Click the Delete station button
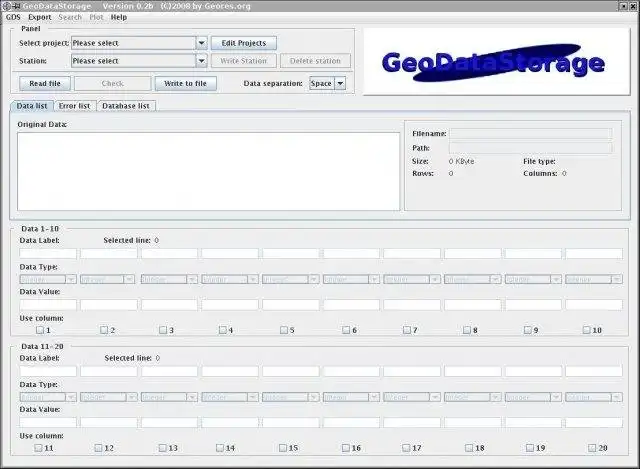Viewport: 640px width, 469px height. [x=315, y=61]
